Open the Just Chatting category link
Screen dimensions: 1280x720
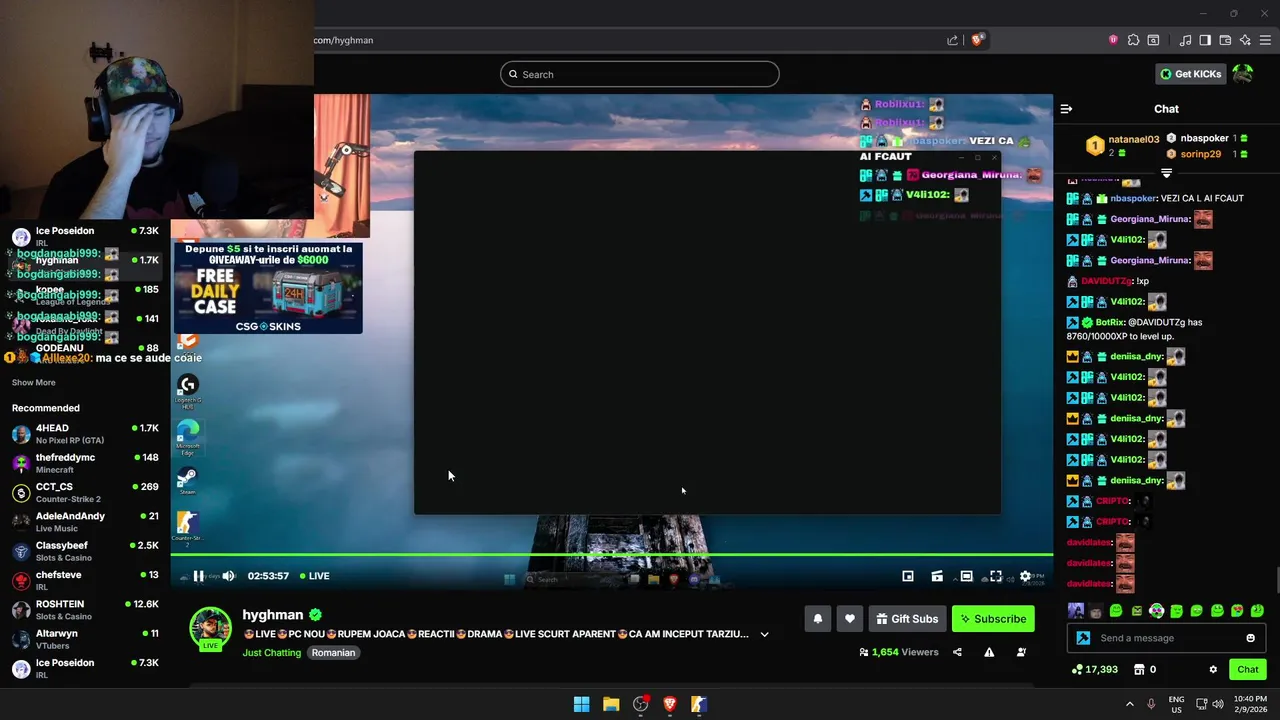(272, 653)
